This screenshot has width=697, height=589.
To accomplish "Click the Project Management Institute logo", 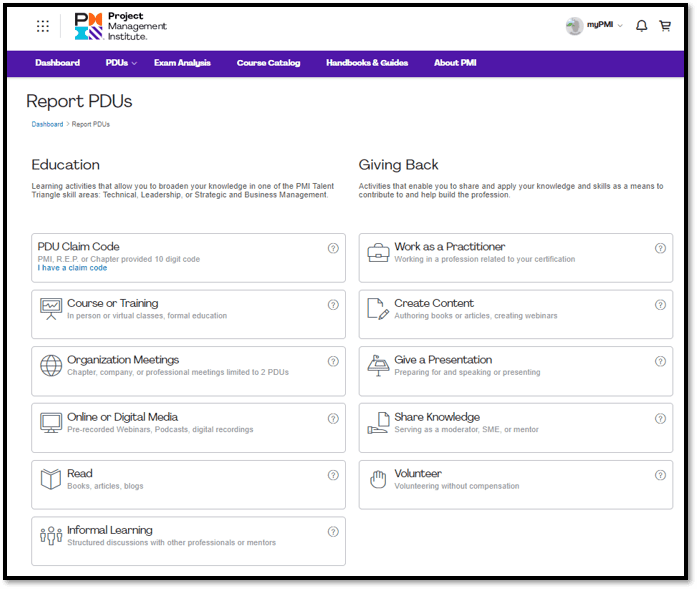I will (120, 26).
